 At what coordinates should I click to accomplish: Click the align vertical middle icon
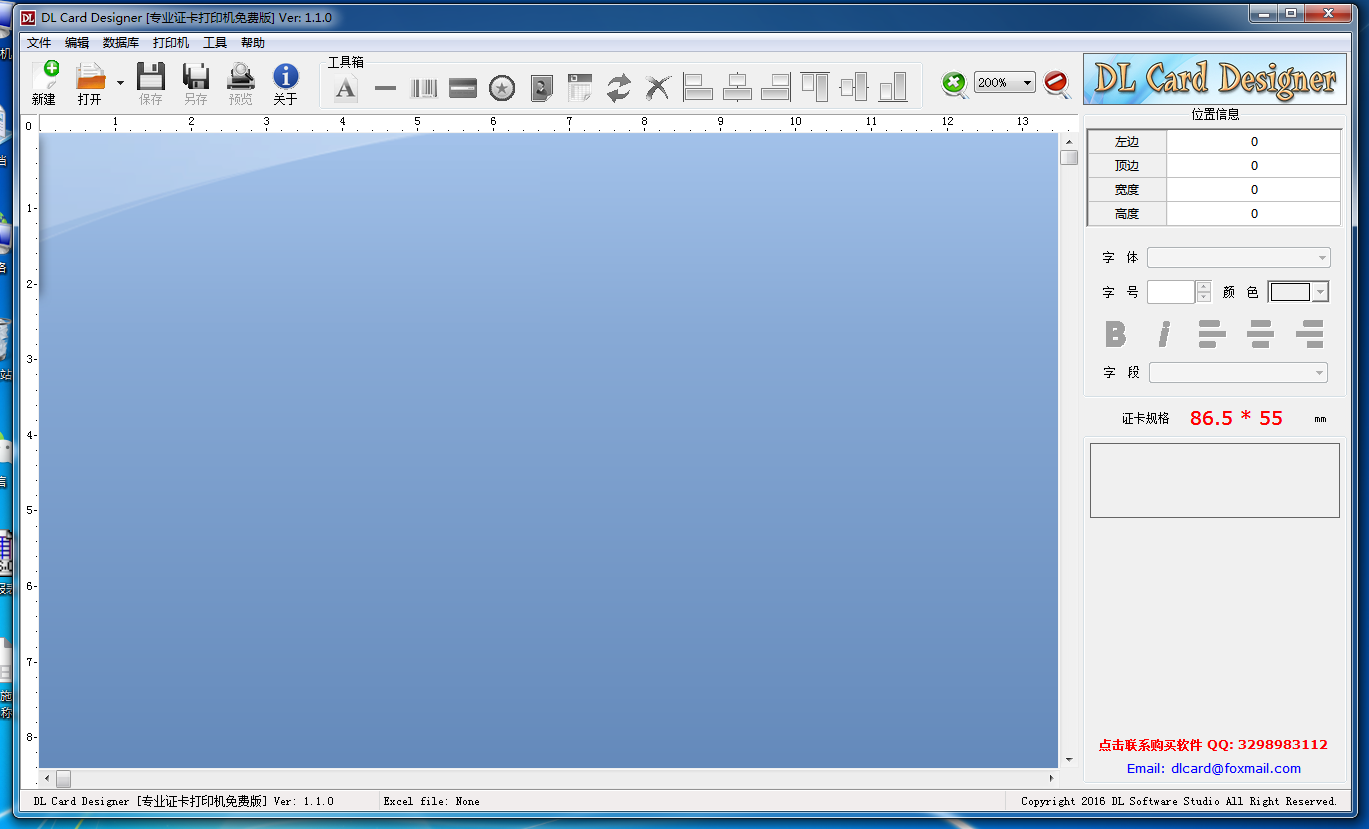pos(854,87)
